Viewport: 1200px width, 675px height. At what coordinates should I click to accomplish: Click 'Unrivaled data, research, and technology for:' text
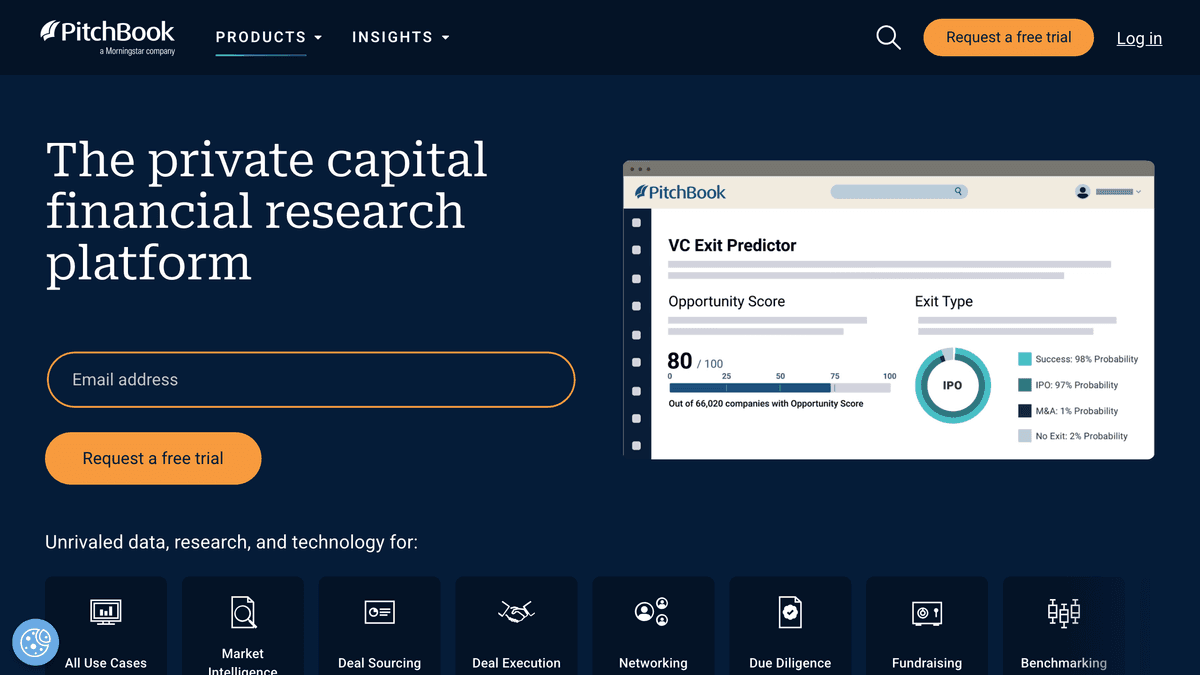231,543
